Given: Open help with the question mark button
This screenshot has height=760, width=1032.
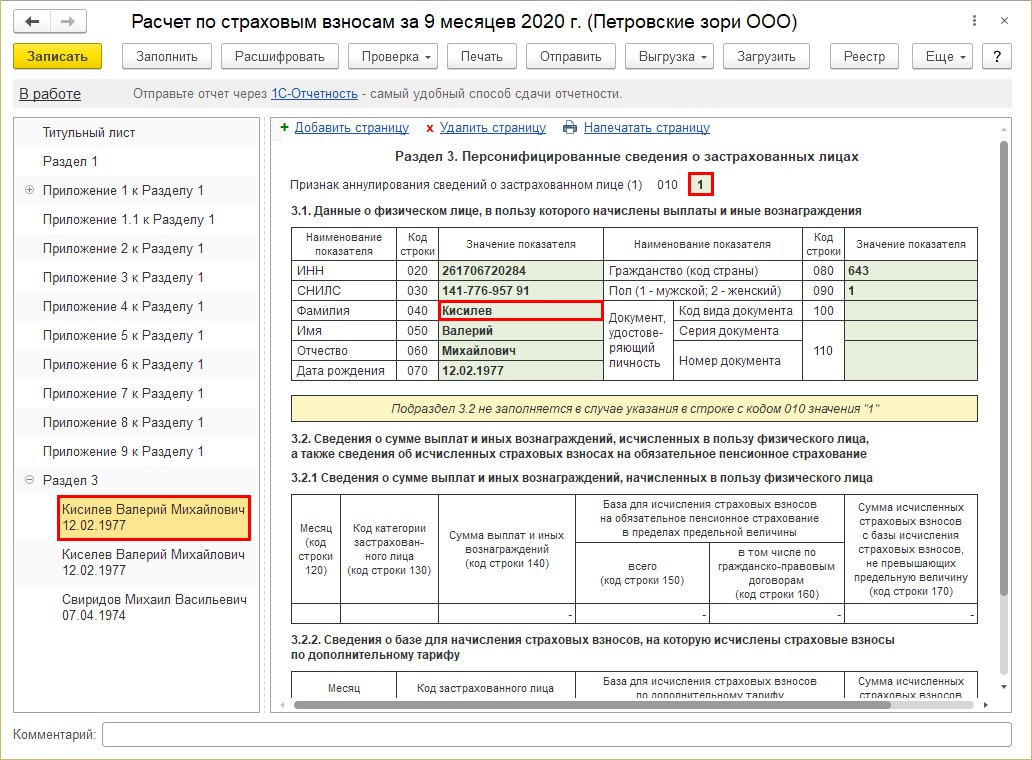Looking at the screenshot, I should (996, 57).
